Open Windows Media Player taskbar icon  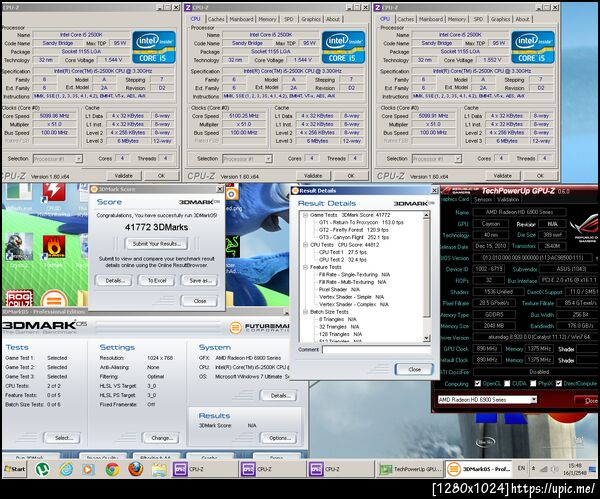89,469
